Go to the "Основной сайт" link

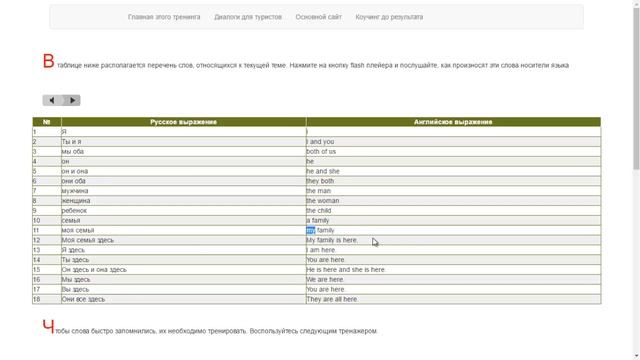click(x=318, y=17)
